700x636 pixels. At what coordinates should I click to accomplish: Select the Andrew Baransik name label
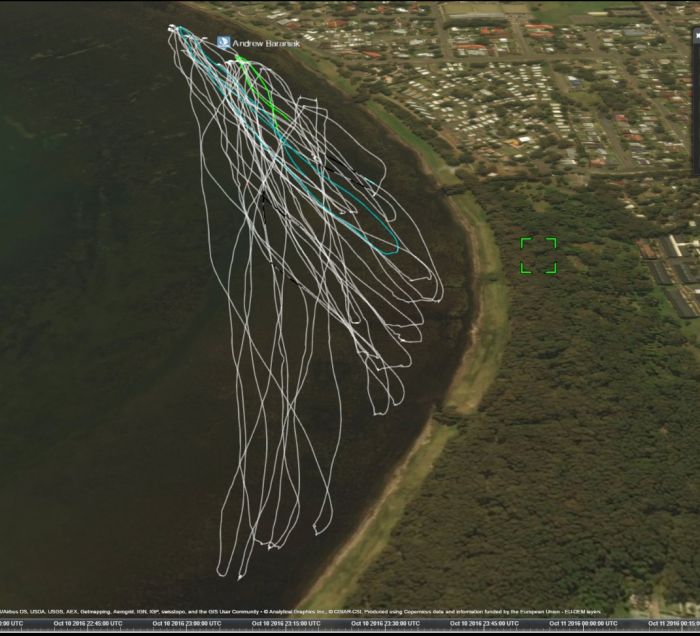click(265, 44)
